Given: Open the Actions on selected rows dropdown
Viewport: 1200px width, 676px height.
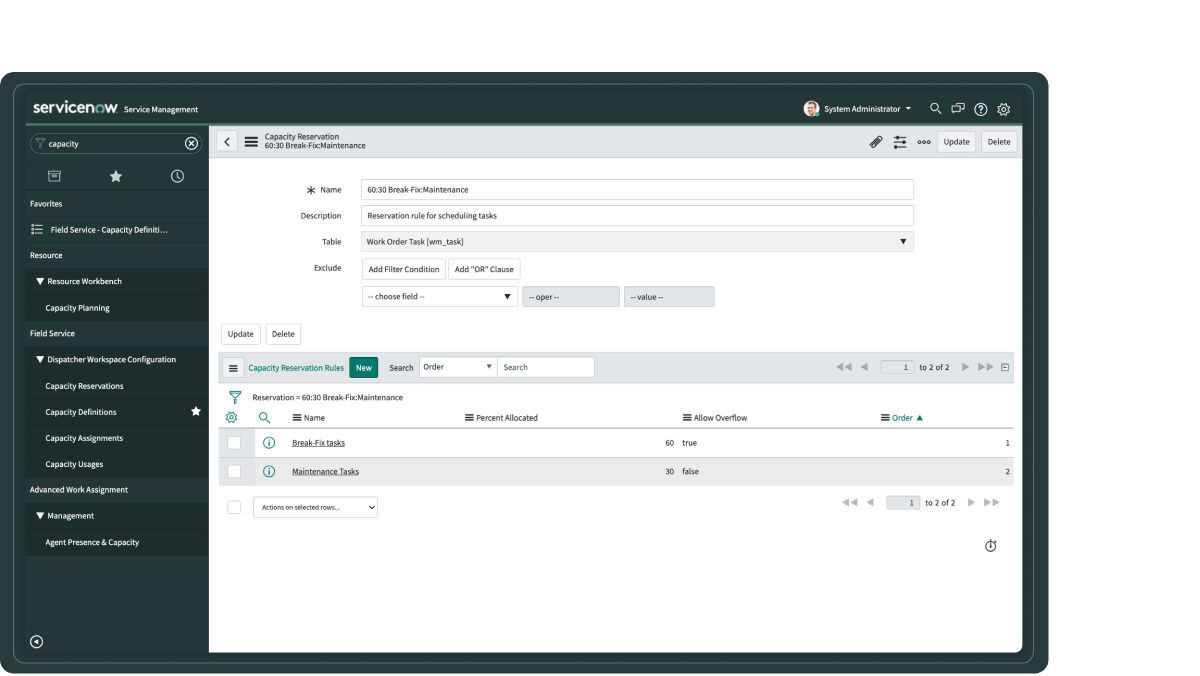Looking at the screenshot, I should pos(315,507).
